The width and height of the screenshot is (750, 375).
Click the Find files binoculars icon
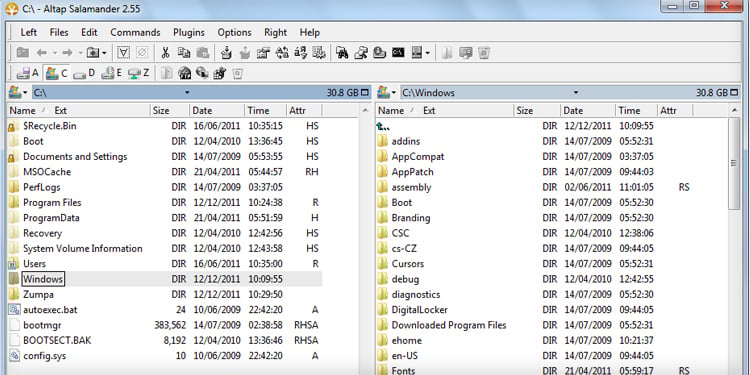(342, 53)
